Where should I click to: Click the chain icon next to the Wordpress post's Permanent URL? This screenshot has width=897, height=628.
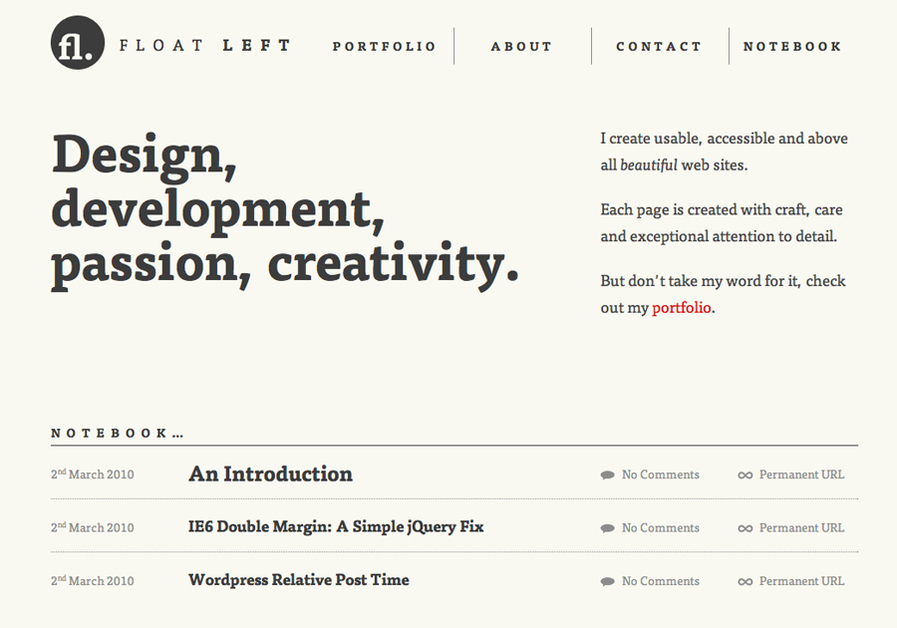pyautogui.click(x=746, y=580)
